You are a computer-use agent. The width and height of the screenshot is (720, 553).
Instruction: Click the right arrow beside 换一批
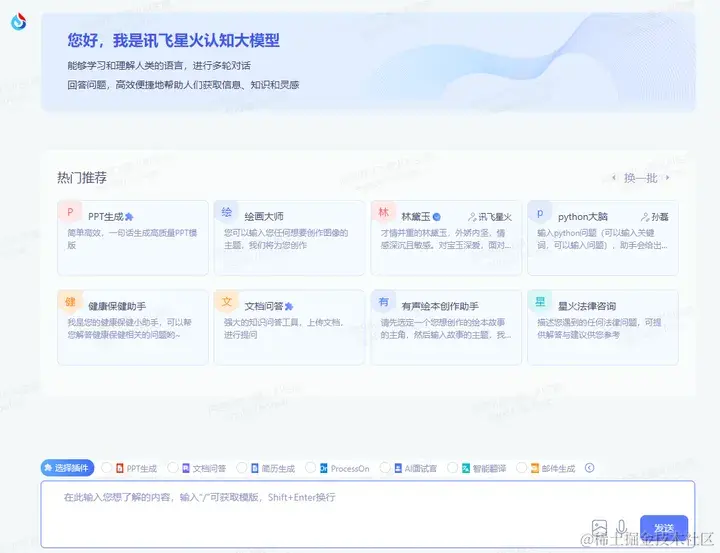click(x=667, y=178)
